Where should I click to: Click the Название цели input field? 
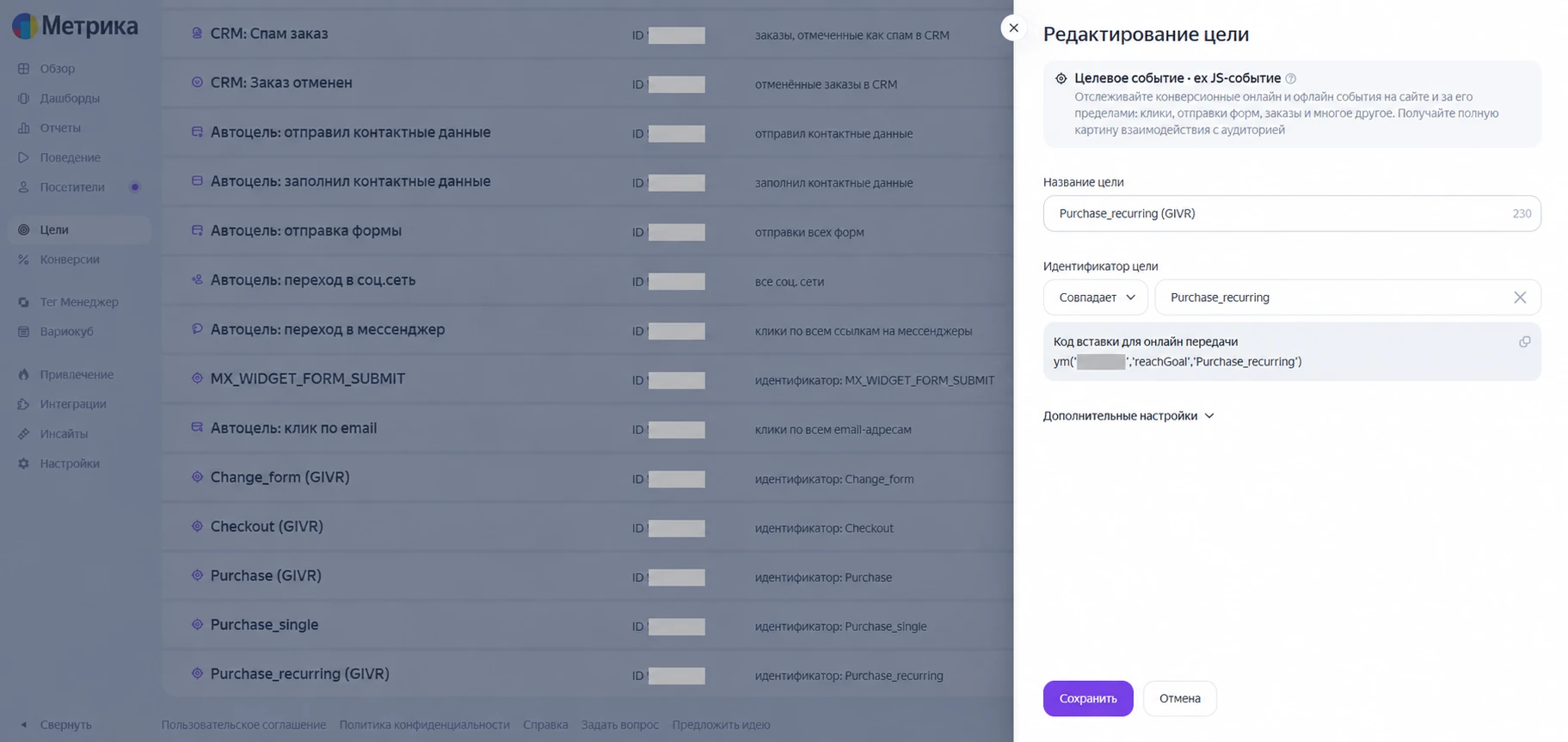click(x=1292, y=213)
